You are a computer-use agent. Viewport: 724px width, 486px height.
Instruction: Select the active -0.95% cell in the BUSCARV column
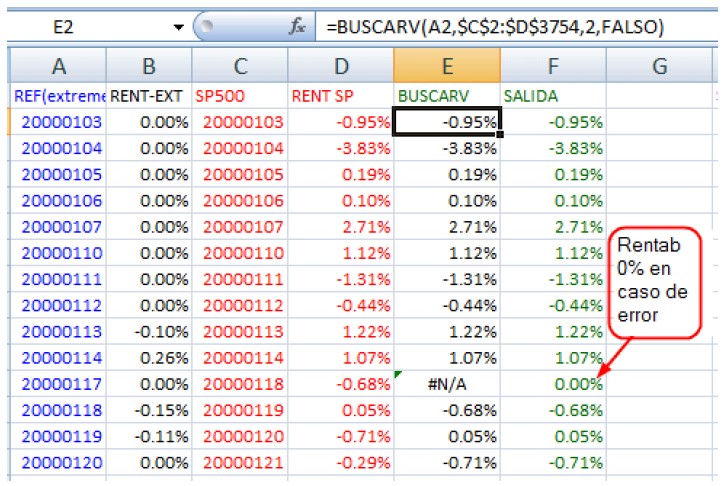(447, 122)
